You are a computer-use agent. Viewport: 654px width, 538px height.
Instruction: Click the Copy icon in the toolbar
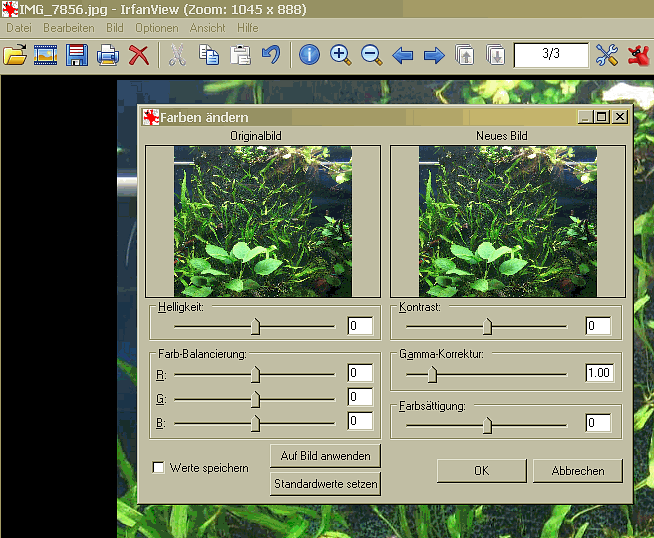208,55
